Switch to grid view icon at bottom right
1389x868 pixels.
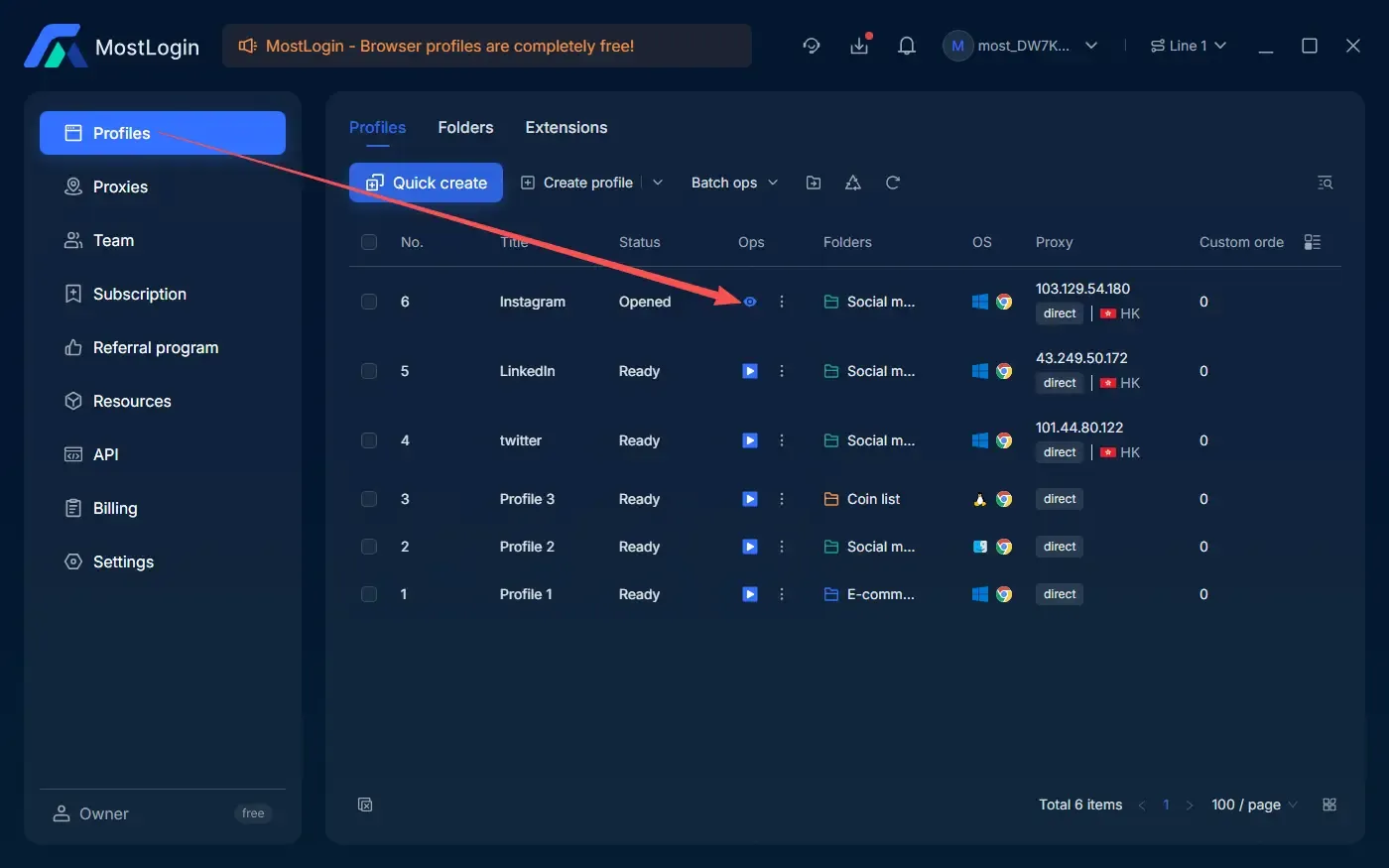coord(1329,805)
